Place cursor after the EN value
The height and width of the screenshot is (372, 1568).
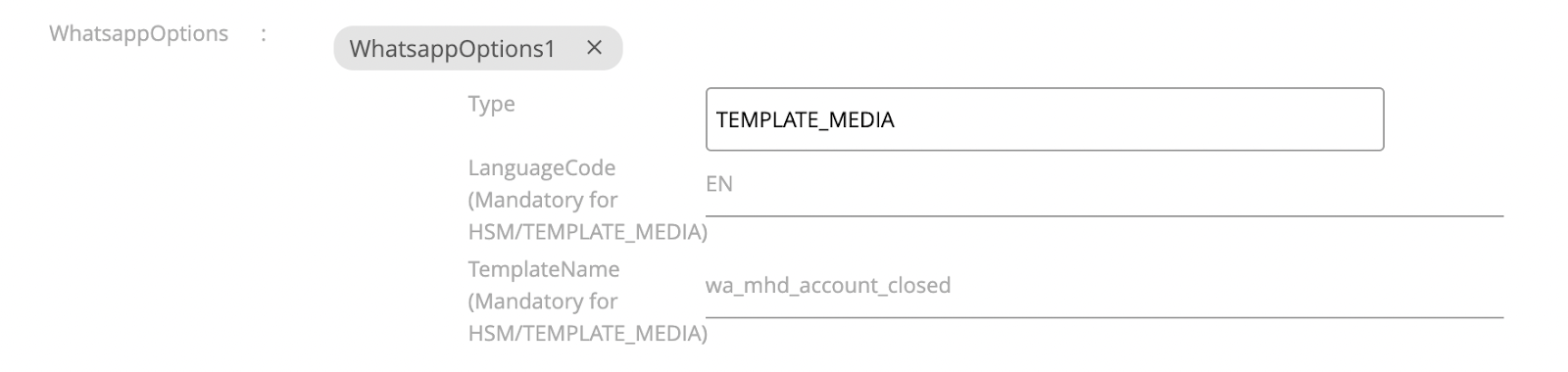point(734,184)
